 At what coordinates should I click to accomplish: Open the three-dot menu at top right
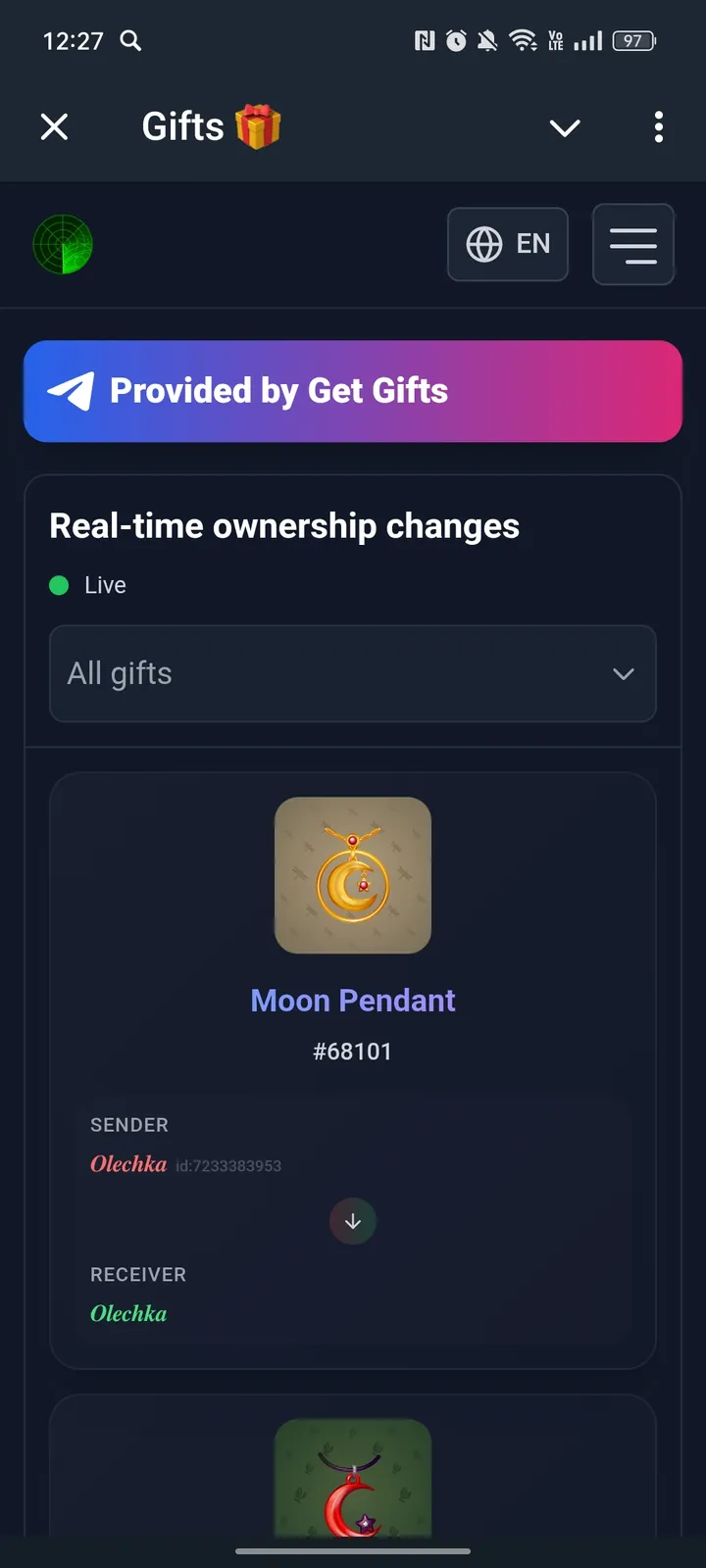(659, 127)
